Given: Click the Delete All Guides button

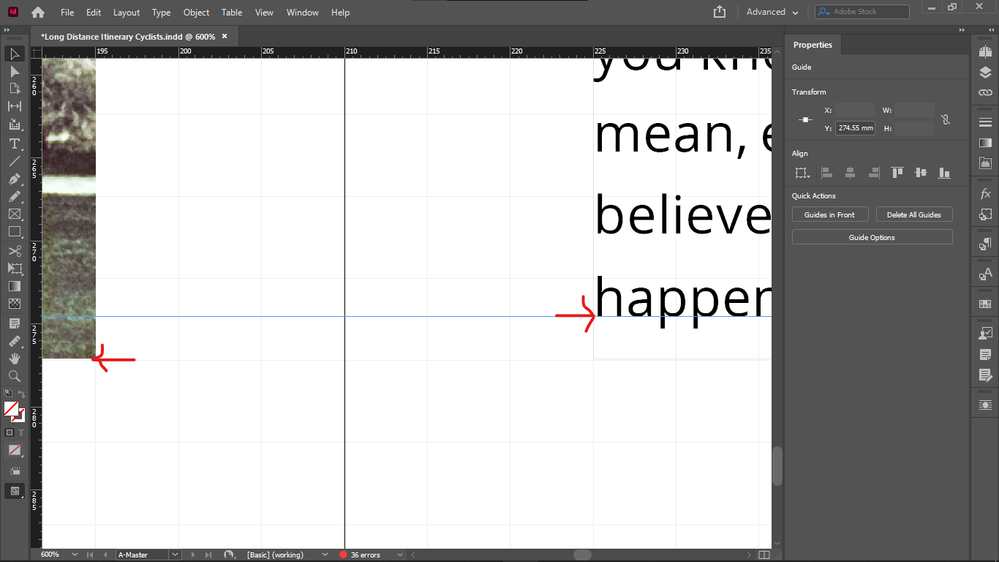Looking at the screenshot, I should click(914, 215).
